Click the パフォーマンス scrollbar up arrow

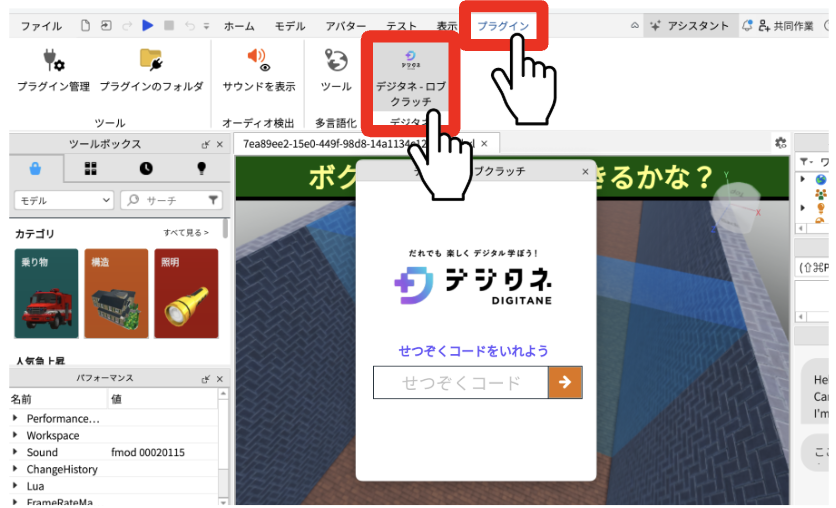[223, 394]
